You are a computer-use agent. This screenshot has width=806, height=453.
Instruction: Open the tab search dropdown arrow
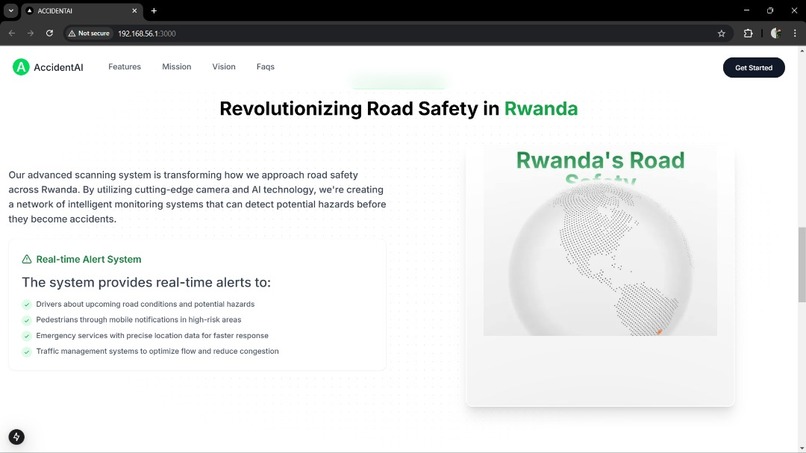[x=11, y=11]
